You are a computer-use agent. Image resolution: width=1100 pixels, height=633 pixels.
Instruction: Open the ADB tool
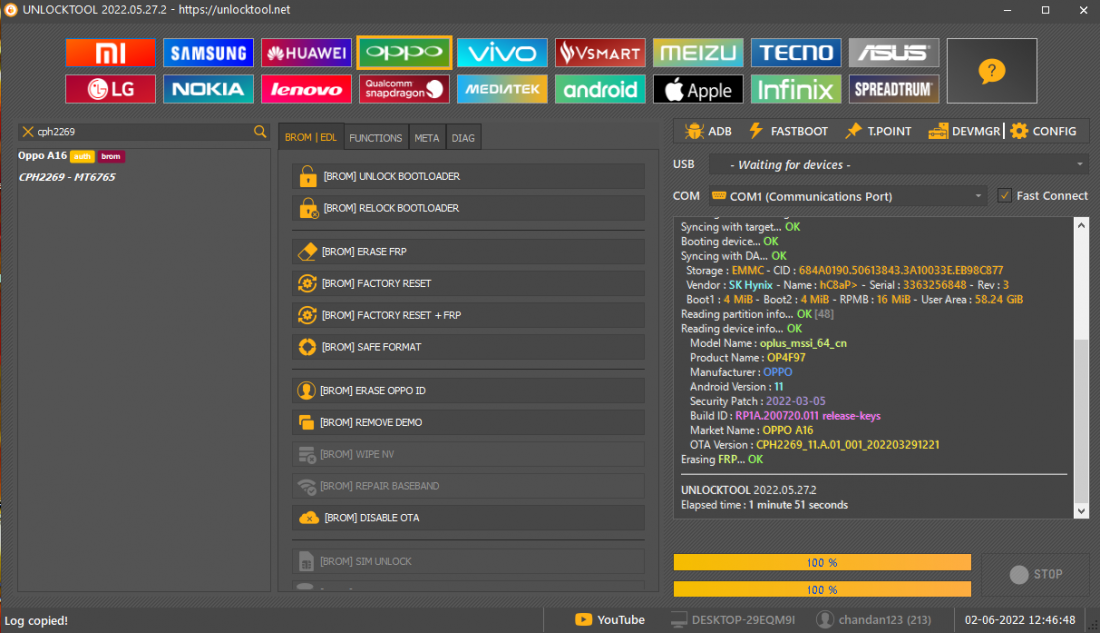tap(709, 131)
